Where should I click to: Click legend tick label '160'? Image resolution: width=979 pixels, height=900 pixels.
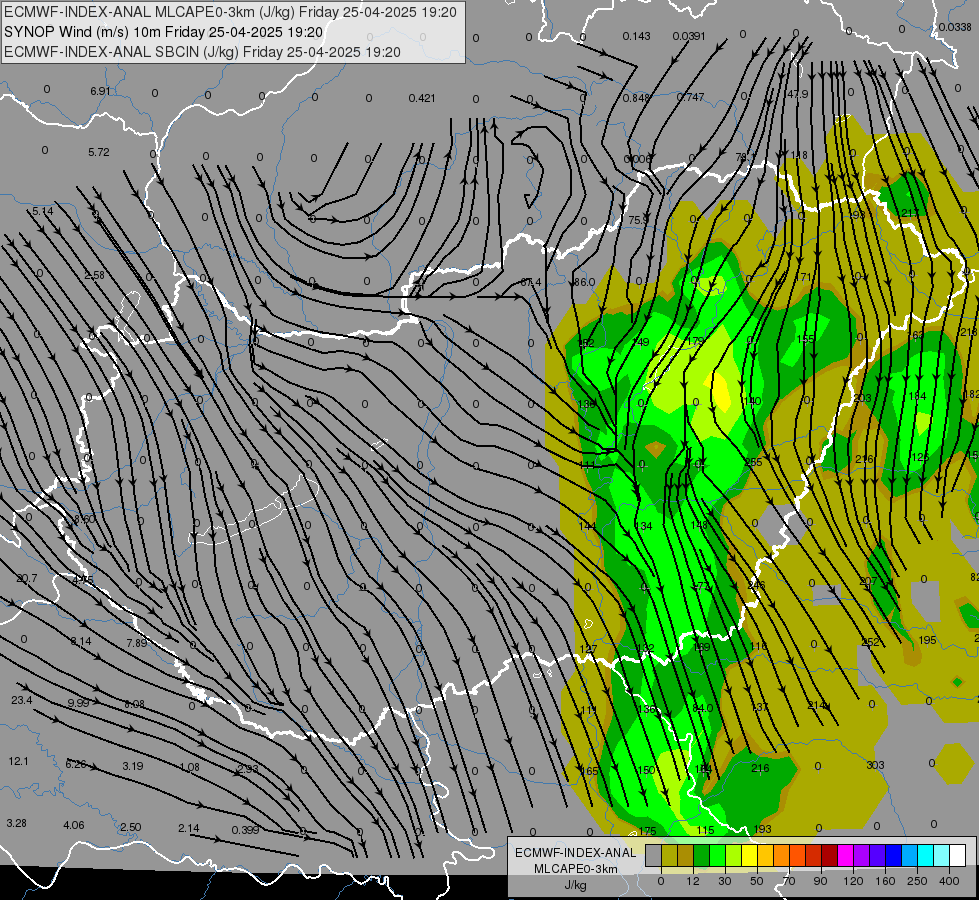point(885,881)
